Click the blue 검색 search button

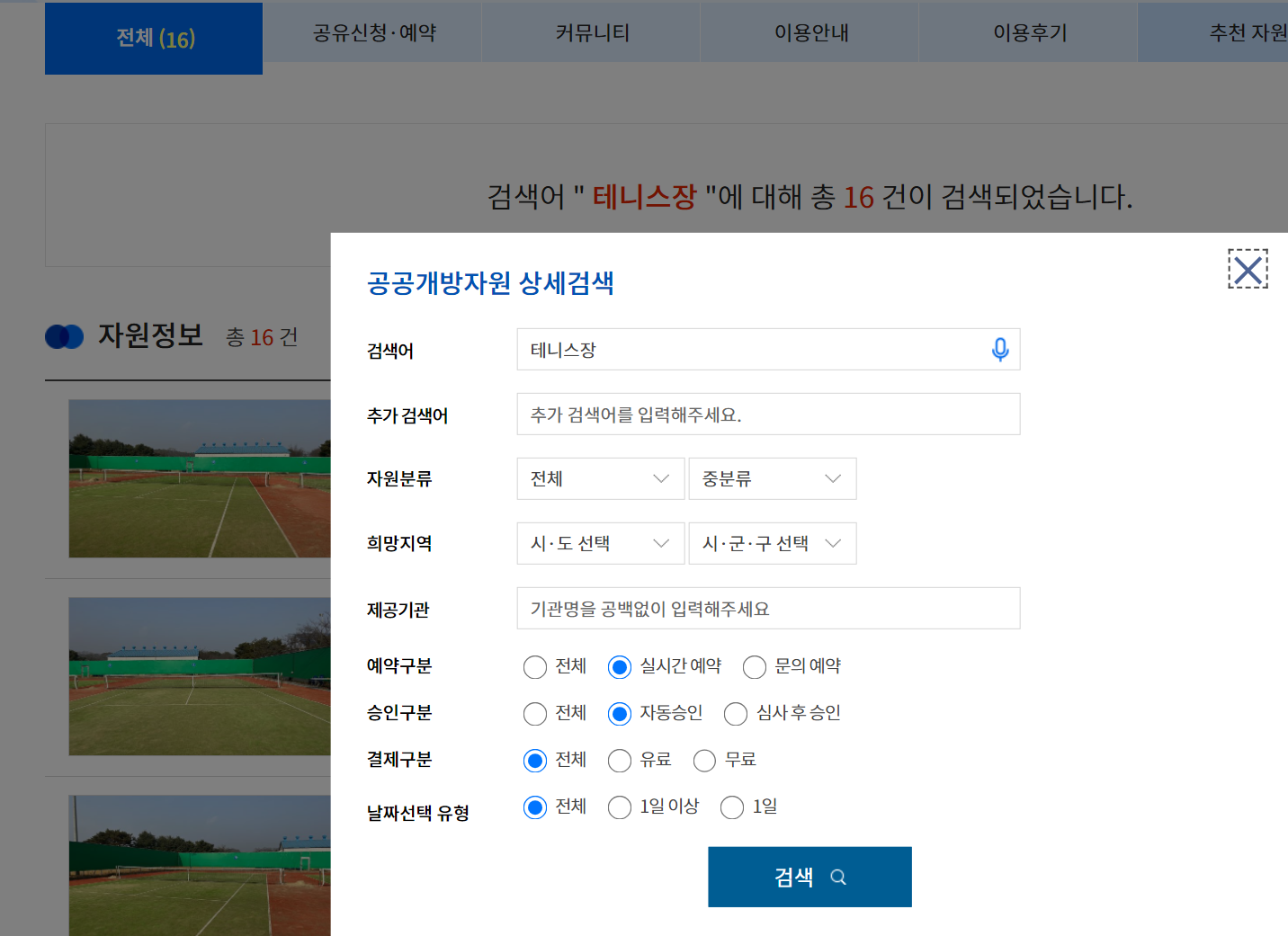[809, 877]
